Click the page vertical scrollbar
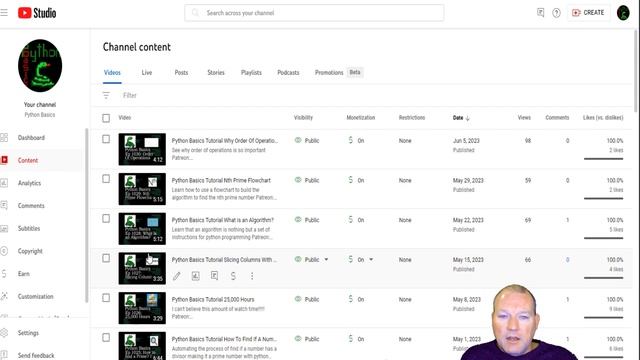640x360 pixels. pos(636,71)
